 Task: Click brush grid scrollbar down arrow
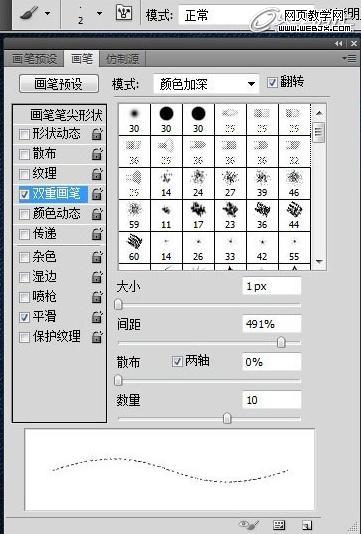click(319, 262)
